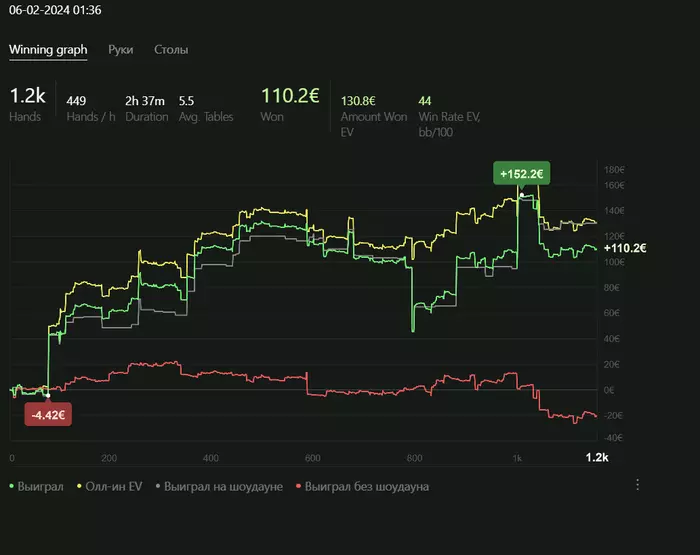Click the 400 x-axis label

coord(211,458)
